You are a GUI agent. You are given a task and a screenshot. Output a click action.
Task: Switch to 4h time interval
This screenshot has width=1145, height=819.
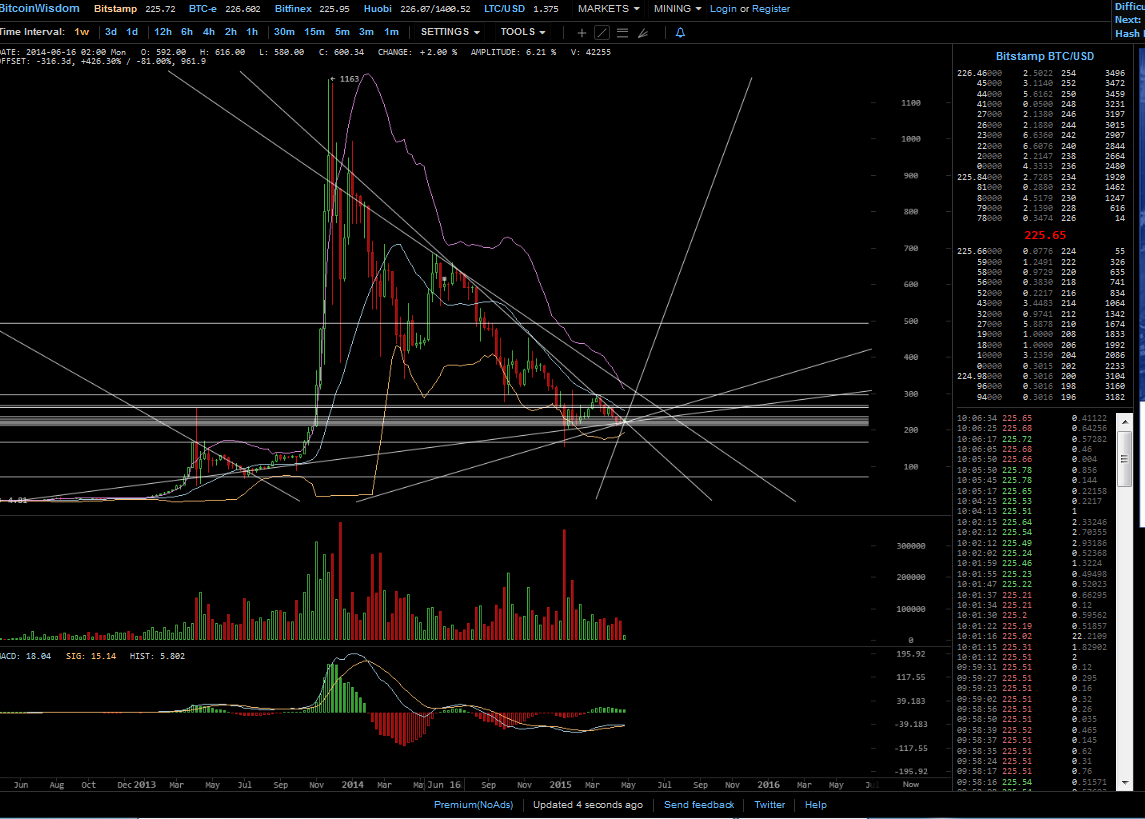(x=209, y=32)
